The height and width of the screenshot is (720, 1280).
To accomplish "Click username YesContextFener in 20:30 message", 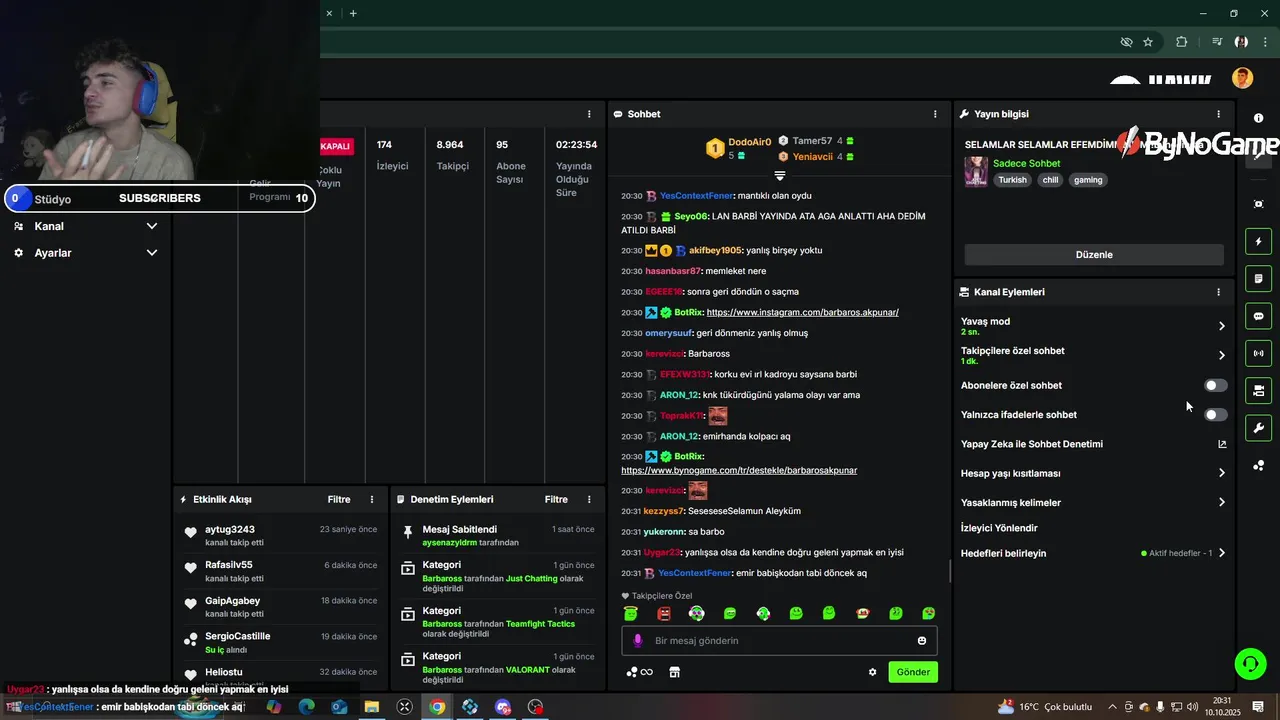I will click(696, 196).
